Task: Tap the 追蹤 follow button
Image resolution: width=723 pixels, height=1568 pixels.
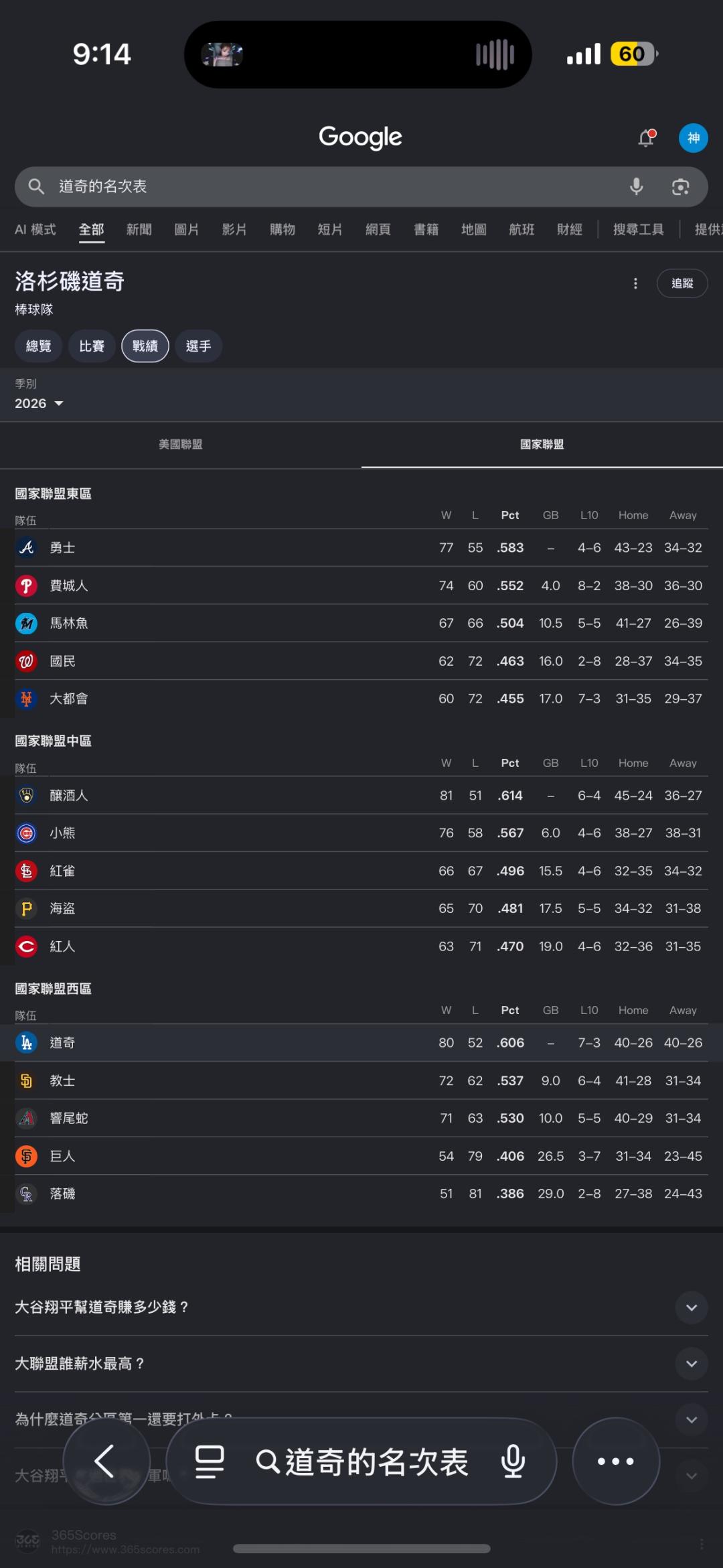Action: click(682, 283)
